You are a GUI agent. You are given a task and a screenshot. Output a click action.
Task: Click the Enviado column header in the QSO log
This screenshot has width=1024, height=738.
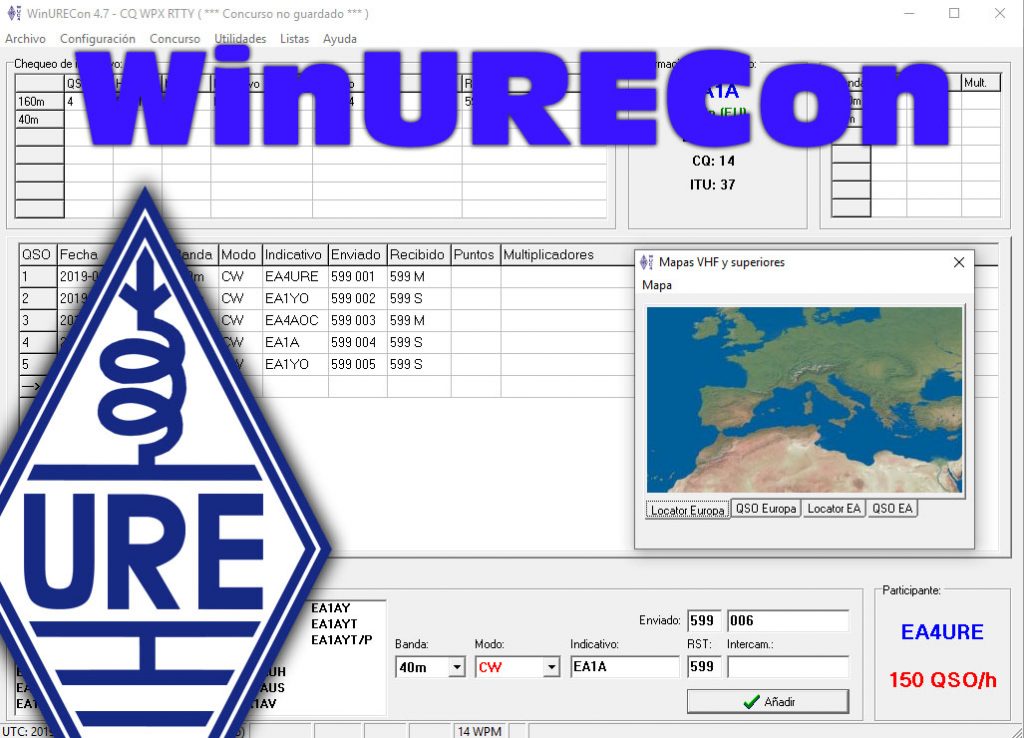click(357, 255)
